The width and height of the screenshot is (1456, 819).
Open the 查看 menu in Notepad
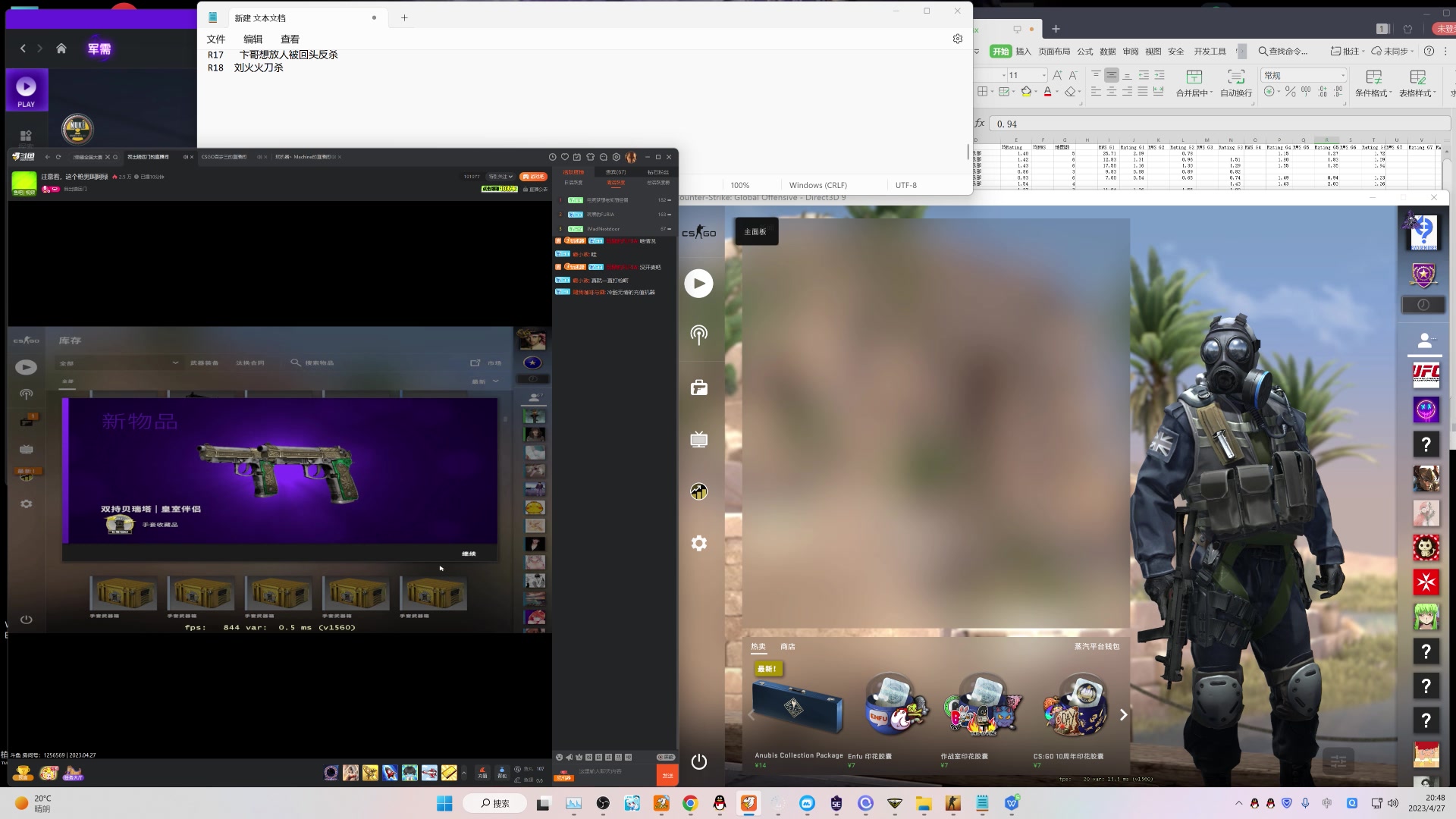point(290,39)
